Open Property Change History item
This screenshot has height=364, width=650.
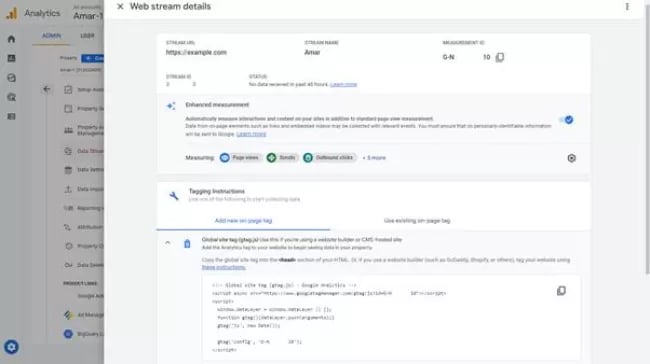tap(83, 246)
